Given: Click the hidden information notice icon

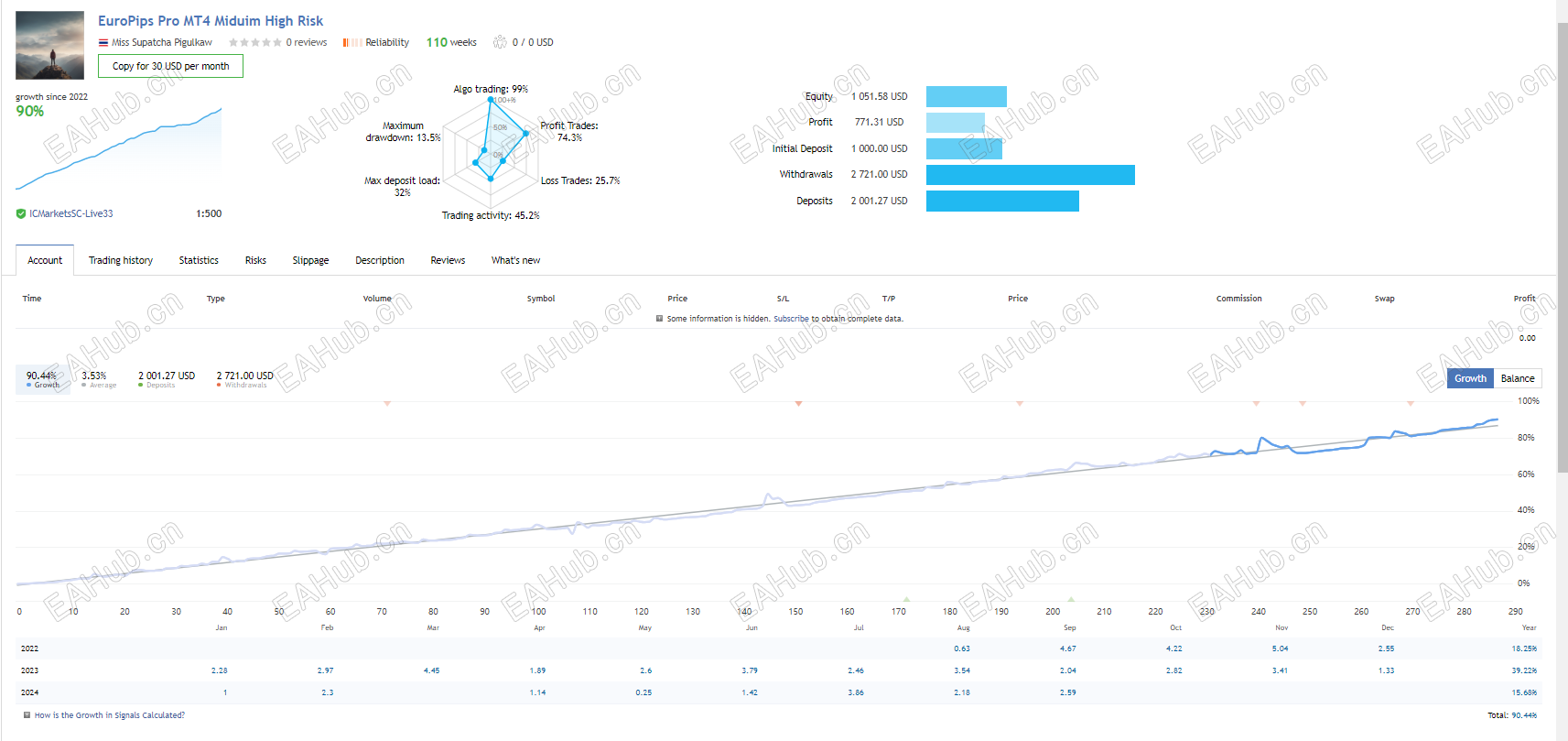Looking at the screenshot, I should point(659,319).
